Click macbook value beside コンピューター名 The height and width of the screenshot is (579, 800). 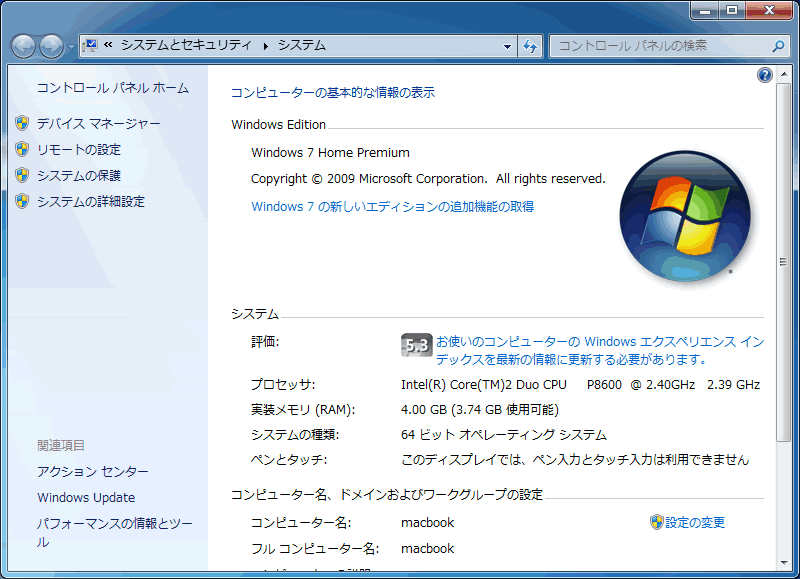(428, 522)
